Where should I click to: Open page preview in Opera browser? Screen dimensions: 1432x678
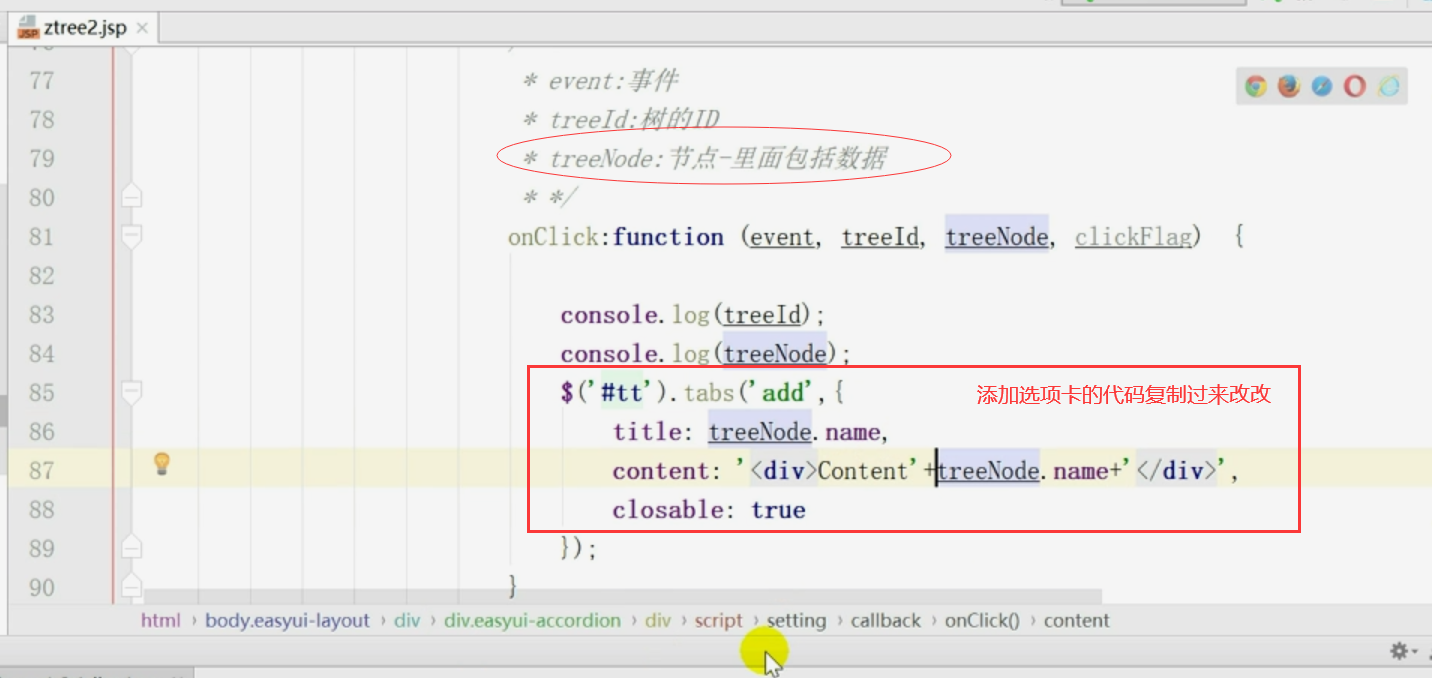pyautogui.click(x=1355, y=87)
